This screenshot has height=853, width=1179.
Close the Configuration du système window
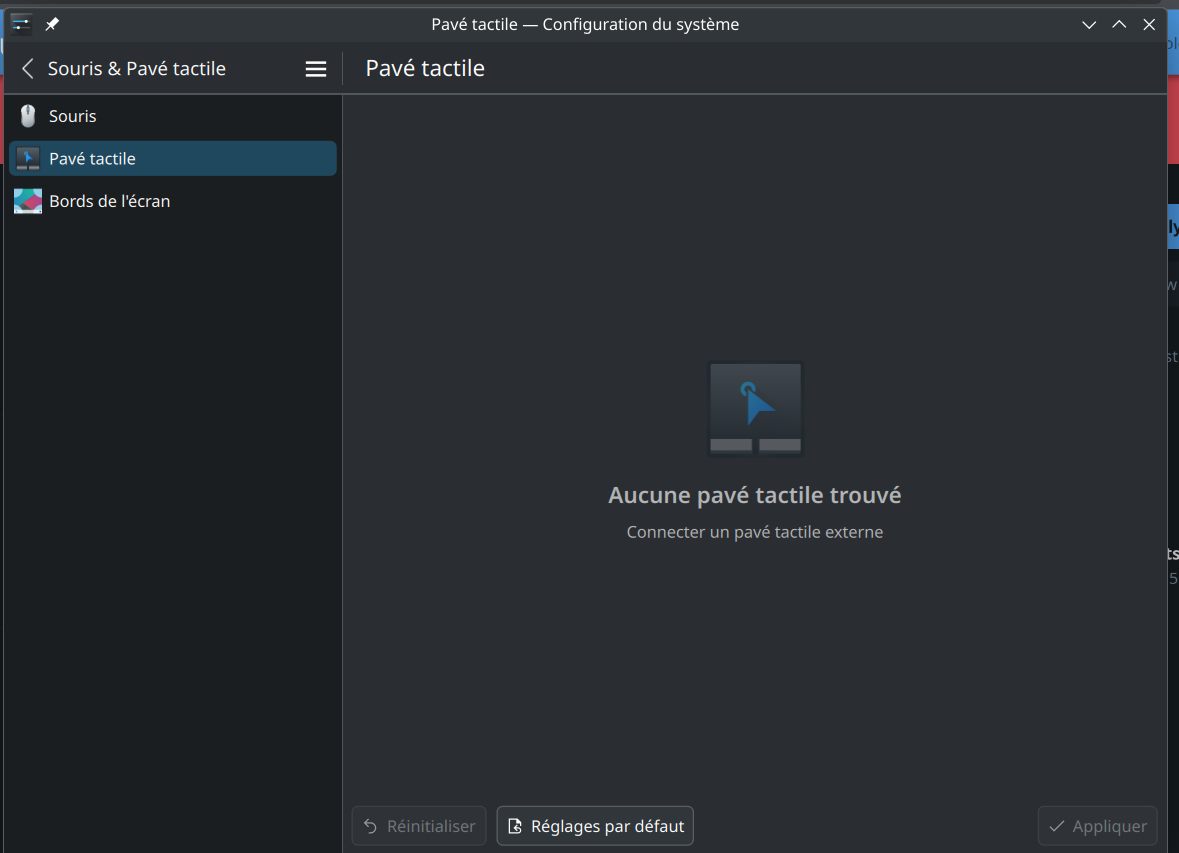click(1149, 24)
